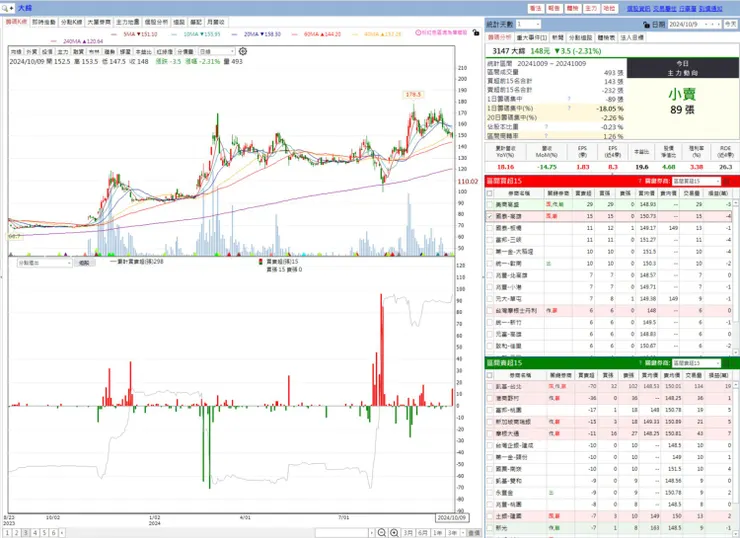The width and height of the screenshot is (740, 538).
Task: Switch to the 分點K線 tab
Action: tap(72, 22)
